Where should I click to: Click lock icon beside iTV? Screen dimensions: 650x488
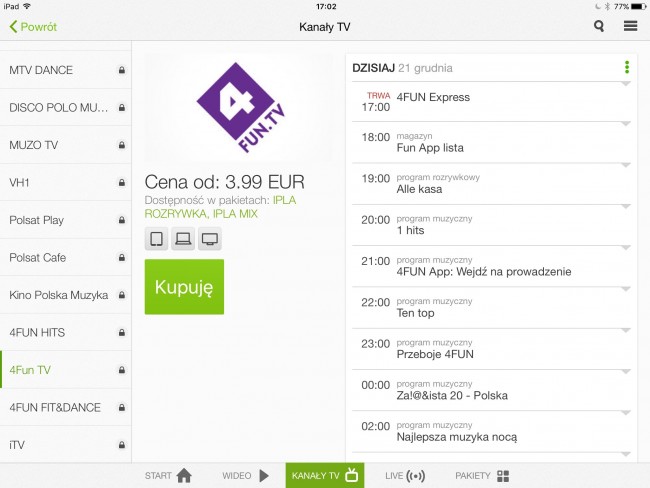click(x=121, y=445)
